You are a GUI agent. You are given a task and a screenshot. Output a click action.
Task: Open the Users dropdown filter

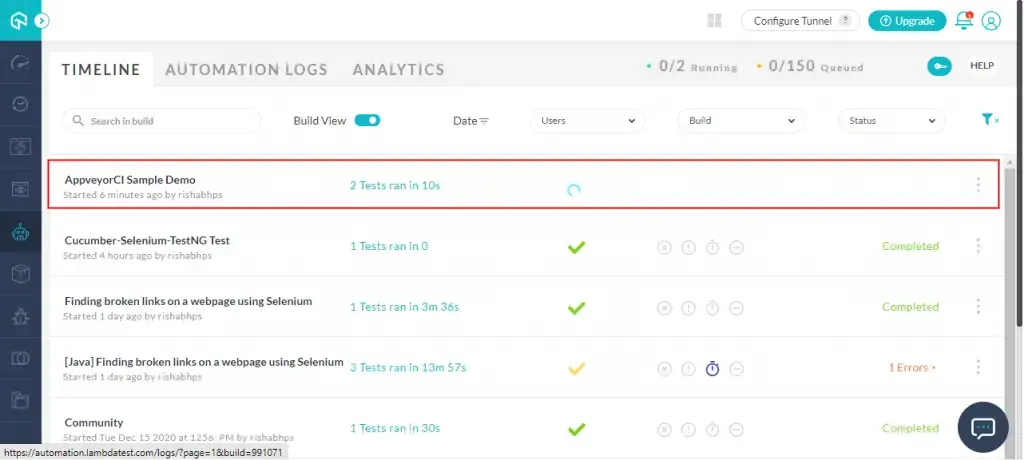(587, 121)
